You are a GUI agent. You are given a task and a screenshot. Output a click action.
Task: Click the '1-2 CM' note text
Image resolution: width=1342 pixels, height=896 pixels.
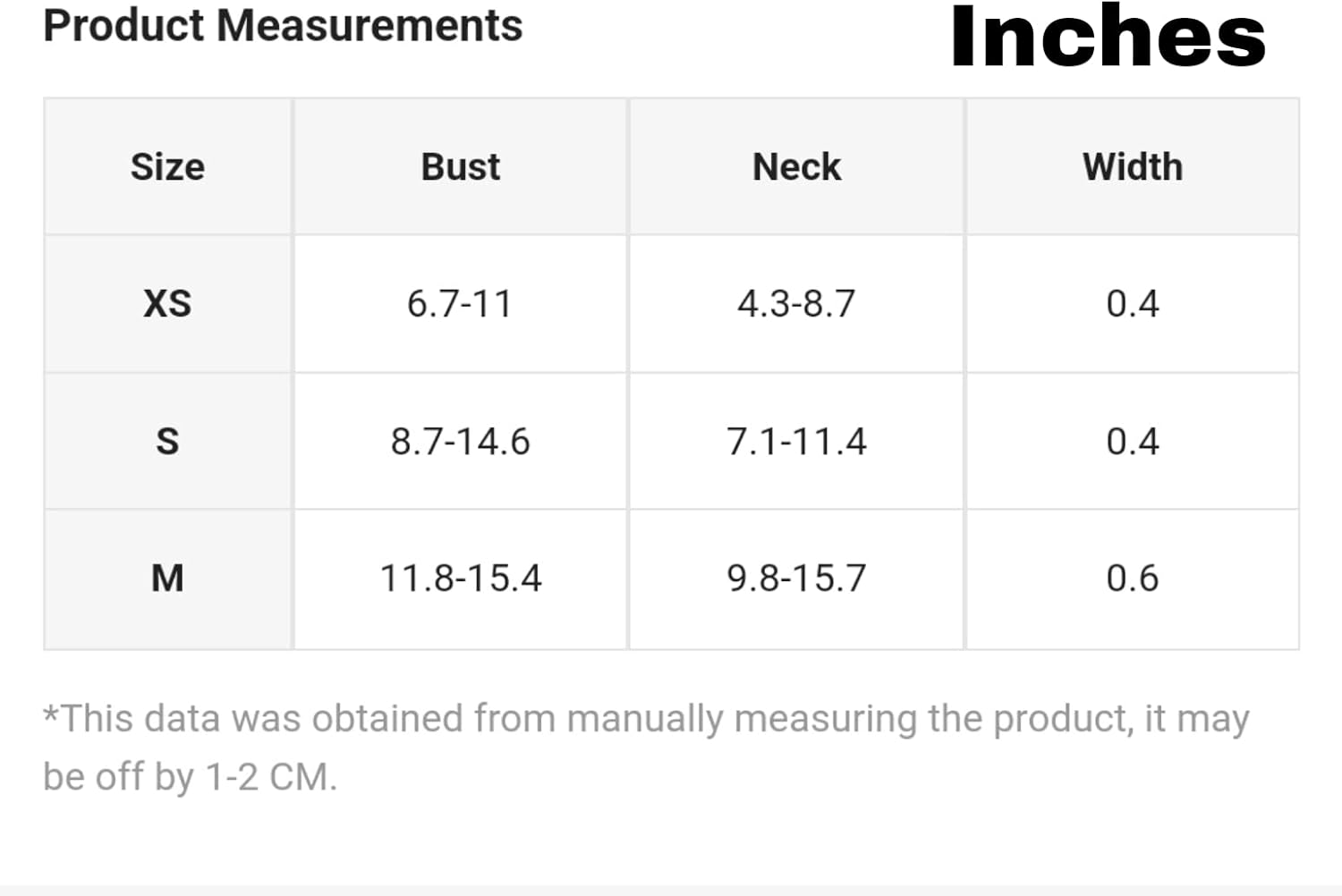click(269, 777)
